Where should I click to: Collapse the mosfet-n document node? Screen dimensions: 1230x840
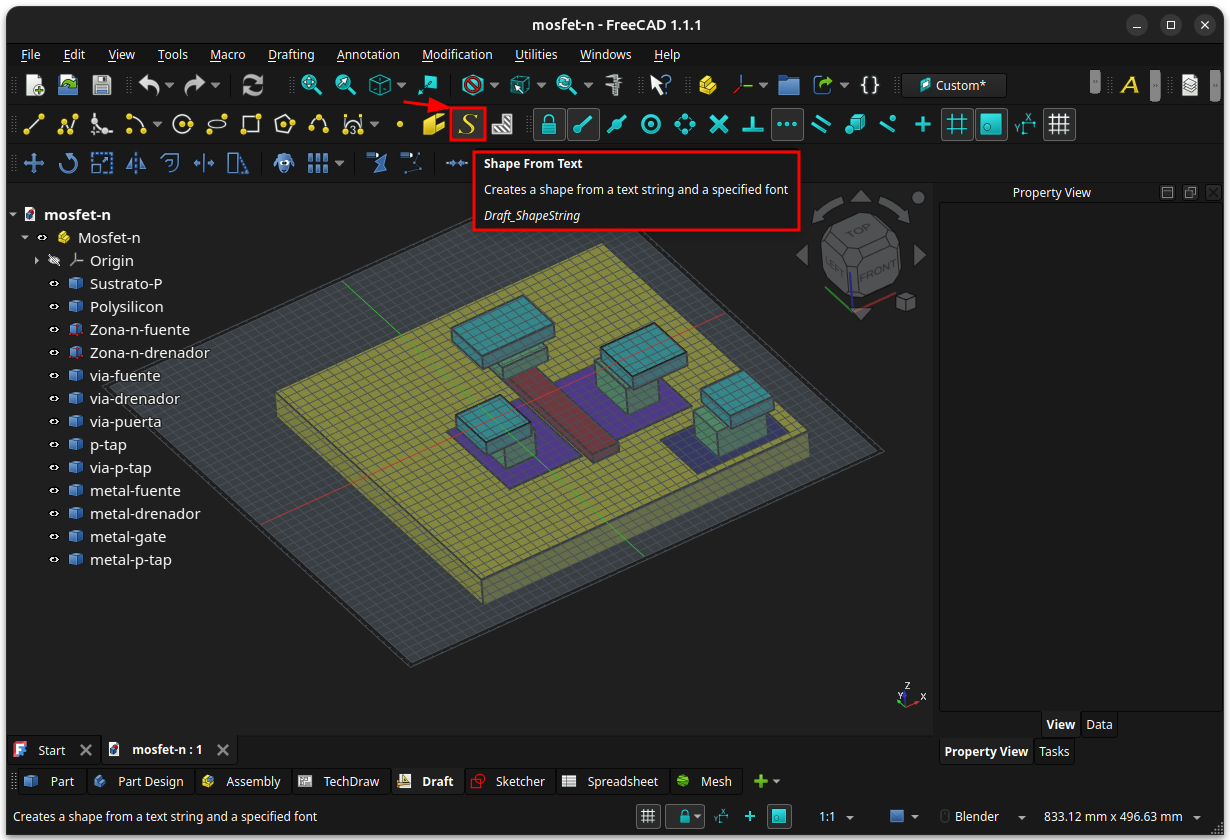(13, 215)
